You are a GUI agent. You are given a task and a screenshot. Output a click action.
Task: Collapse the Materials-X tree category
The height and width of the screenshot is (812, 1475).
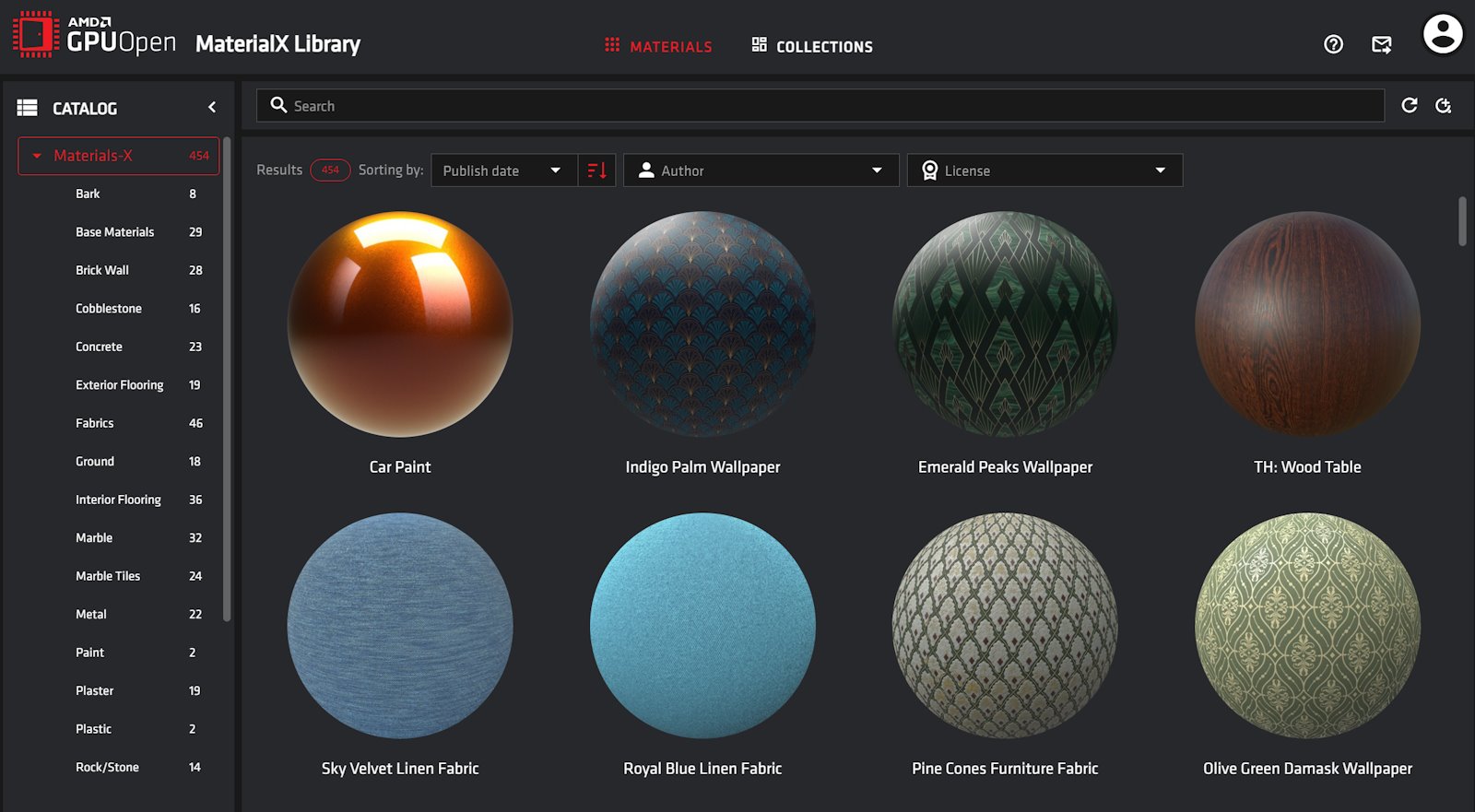[x=37, y=156]
